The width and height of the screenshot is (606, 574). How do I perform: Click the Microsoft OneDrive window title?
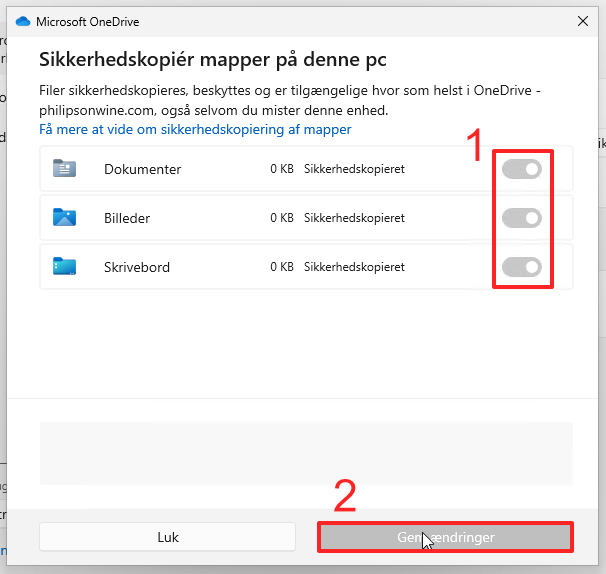pyautogui.click(x=88, y=22)
